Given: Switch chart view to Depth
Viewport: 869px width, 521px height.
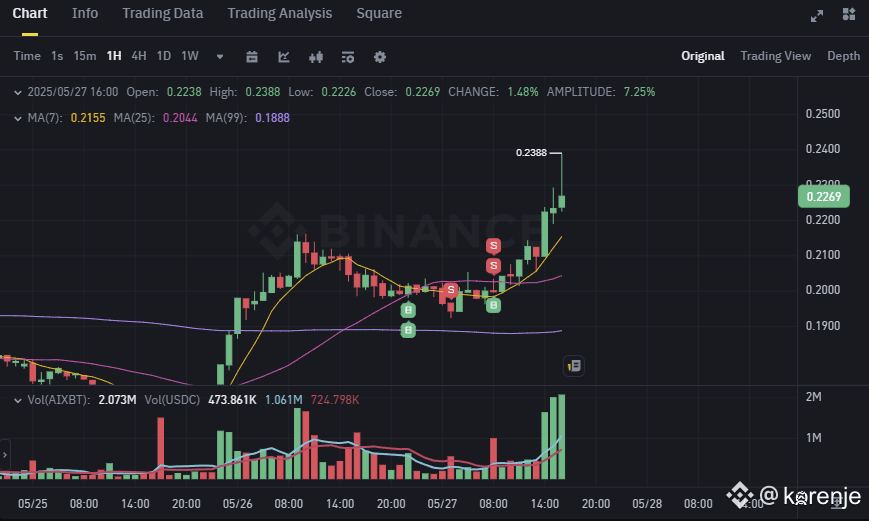Looking at the screenshot, I should tap(844, 56).
